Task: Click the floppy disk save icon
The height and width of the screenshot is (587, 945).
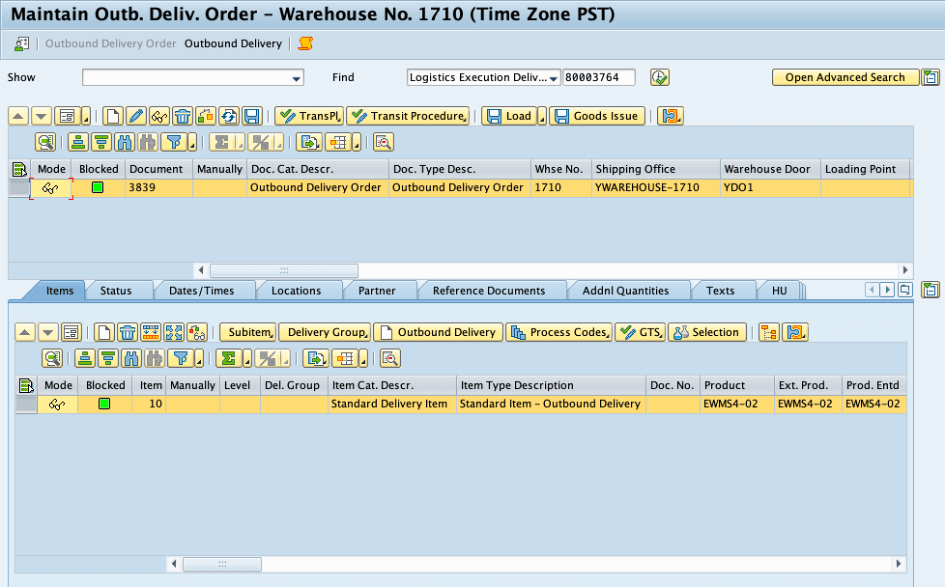Action: (x=252, y=116)
